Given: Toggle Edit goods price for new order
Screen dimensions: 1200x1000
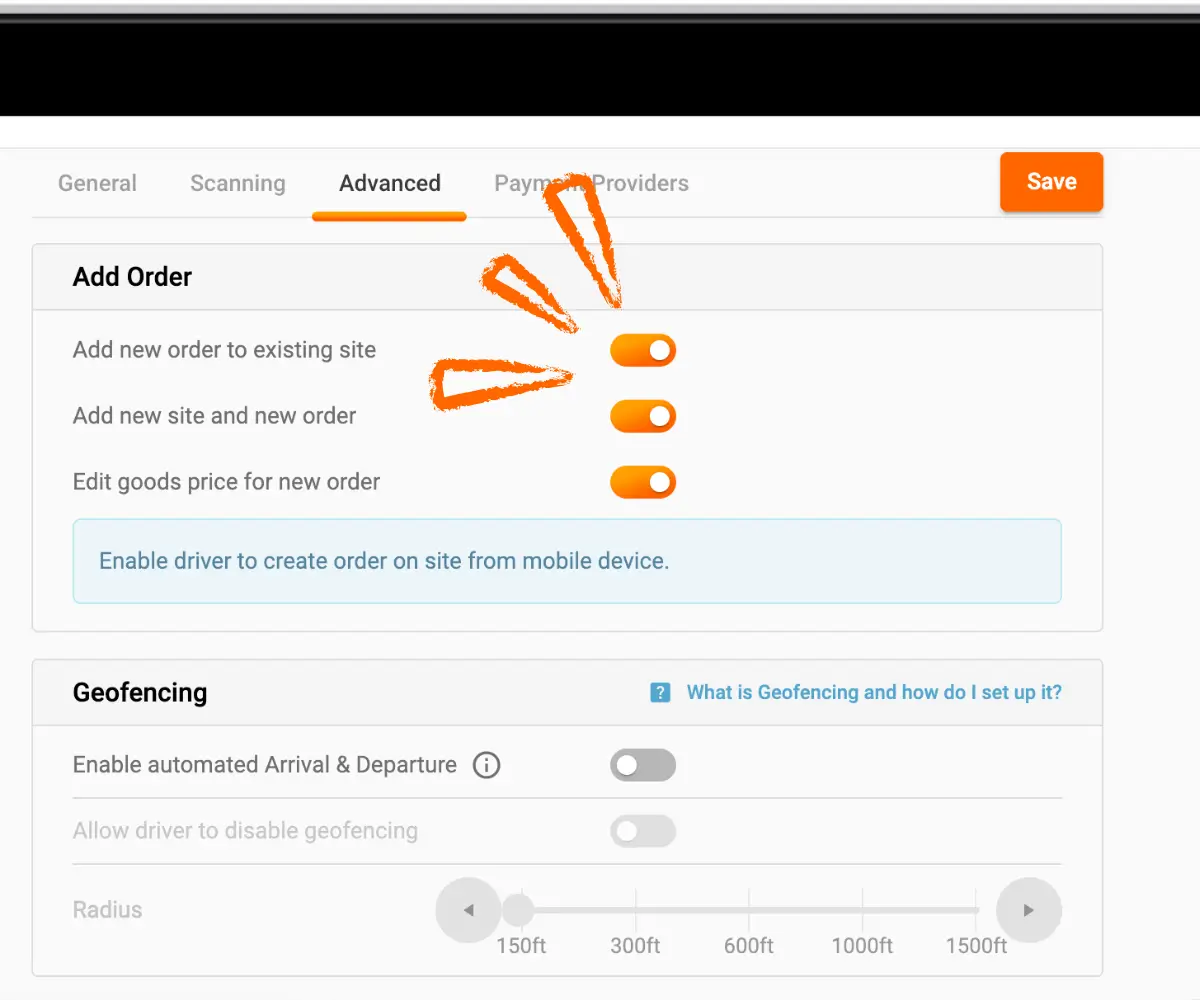Looking at the screenshot, I should (x=643, y=482).
